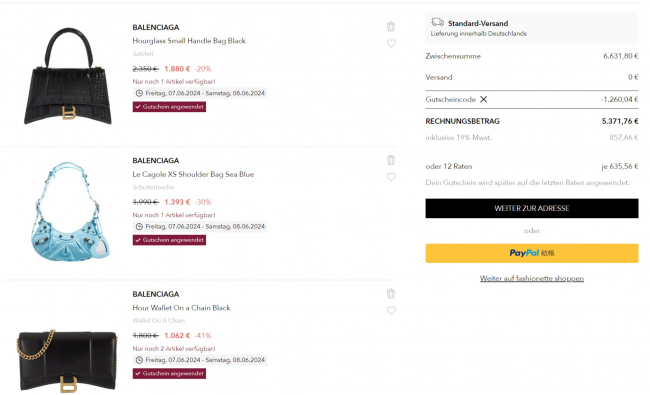Click heart icon for Hour Wallet On a Chain
Screen dimensions: 650x395
click(x=391, y=310)
